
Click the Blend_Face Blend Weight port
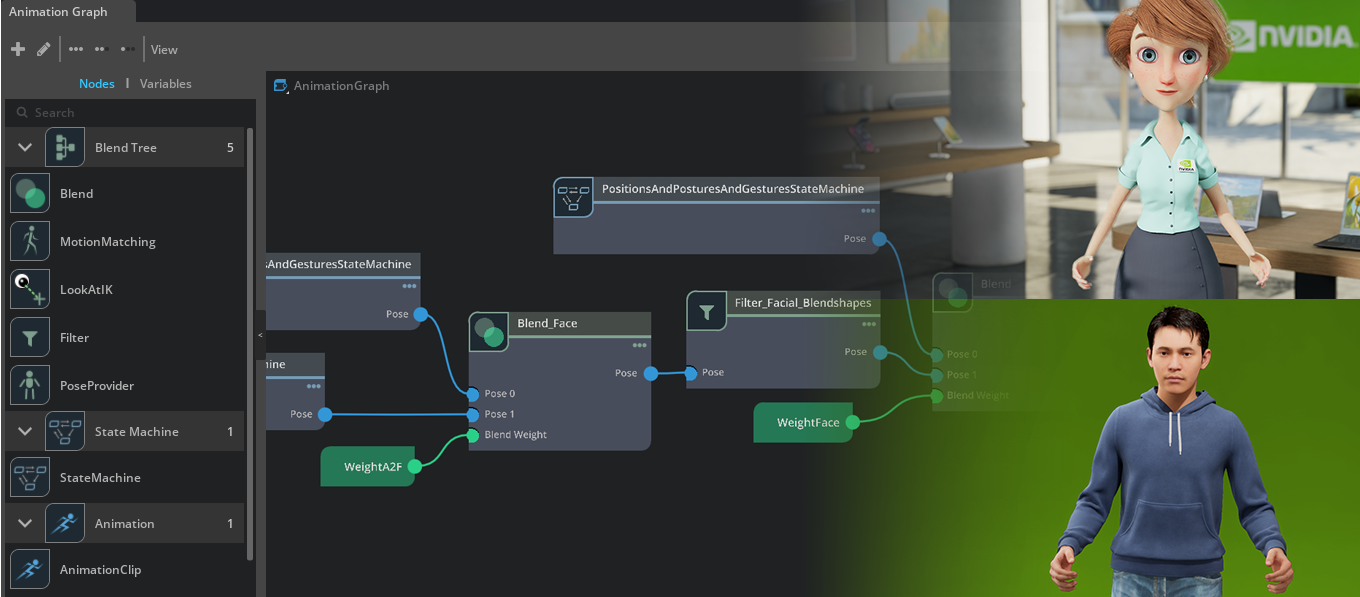[x=473, y=435]
